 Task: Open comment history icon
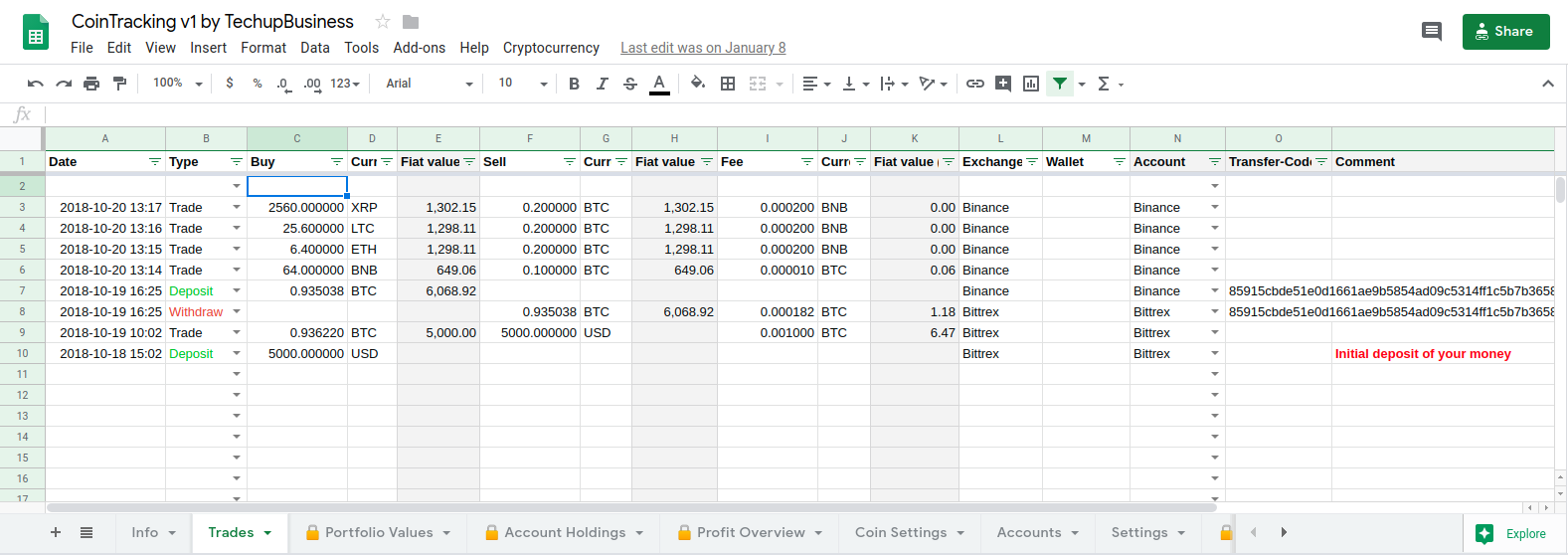click(x=1432, y=31)
